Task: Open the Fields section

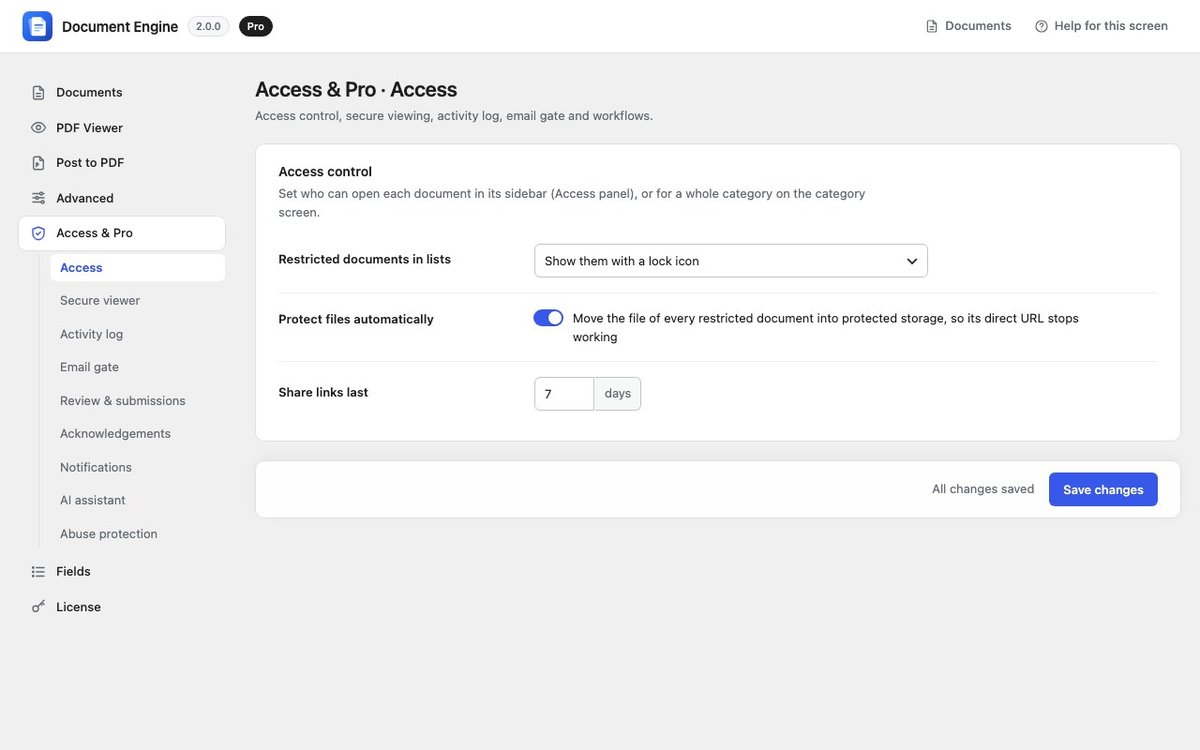Action: point(122,572)
